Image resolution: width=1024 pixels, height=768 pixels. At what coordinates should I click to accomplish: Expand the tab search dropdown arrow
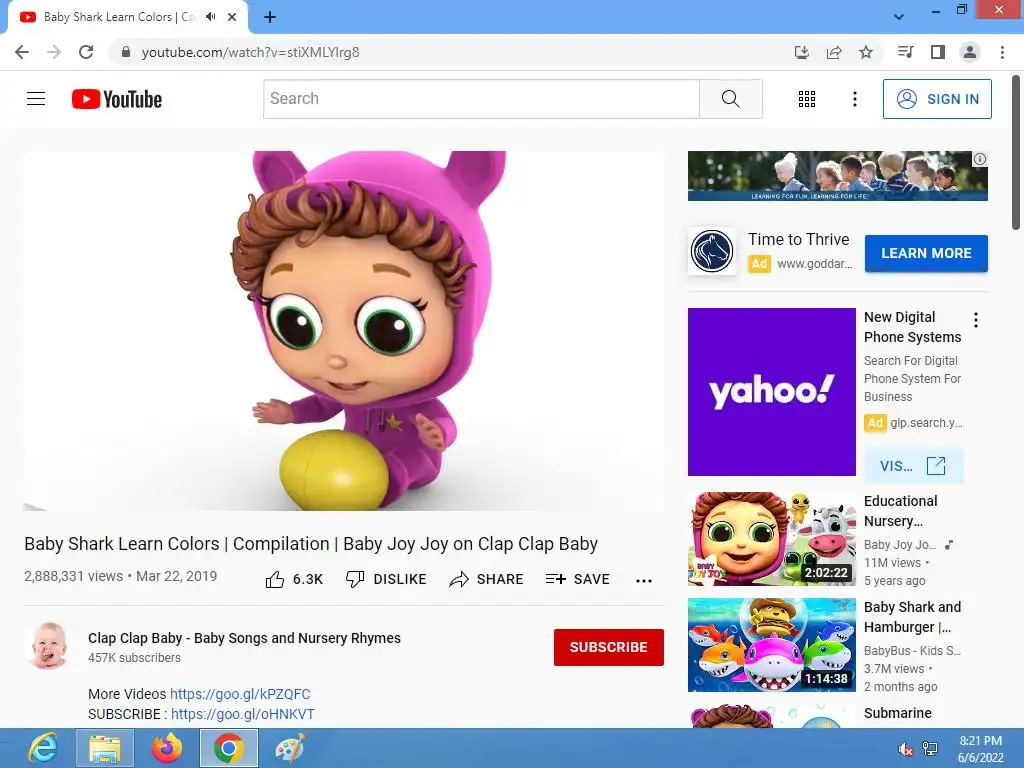point(899,17)
